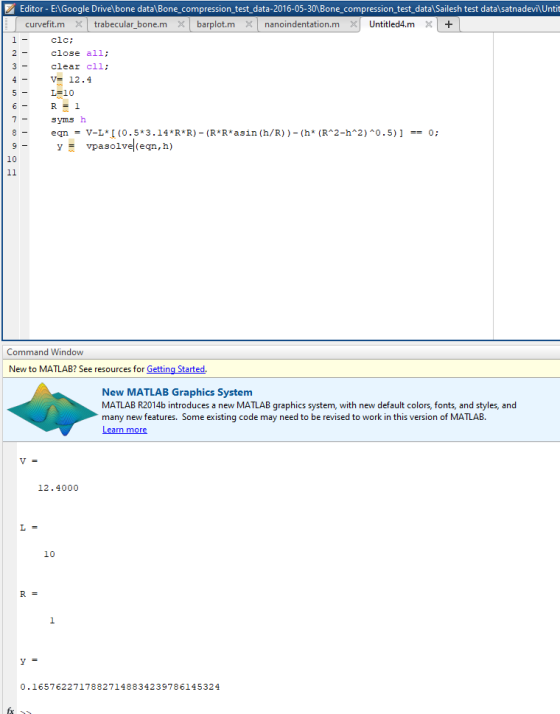Click the 'L=10' code line
The width and height of the screenshot is (560, 714).
point(62,93)
